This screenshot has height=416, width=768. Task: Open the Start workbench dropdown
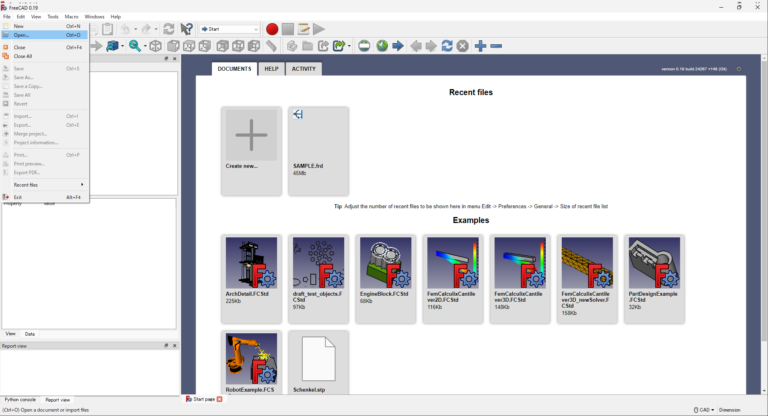tap(229, 29)
